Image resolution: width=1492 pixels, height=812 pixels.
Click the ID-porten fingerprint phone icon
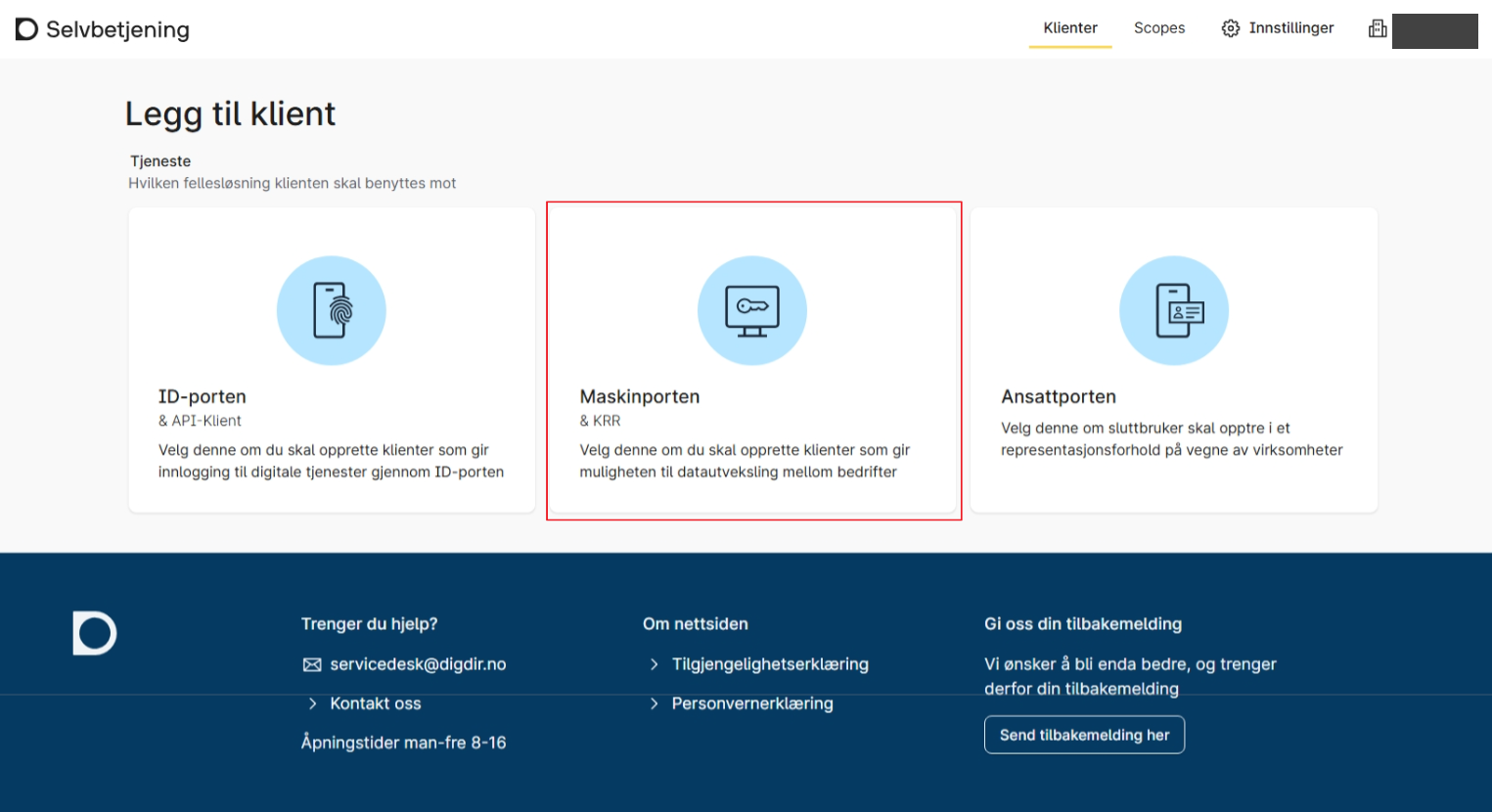(x=332, y=311)
